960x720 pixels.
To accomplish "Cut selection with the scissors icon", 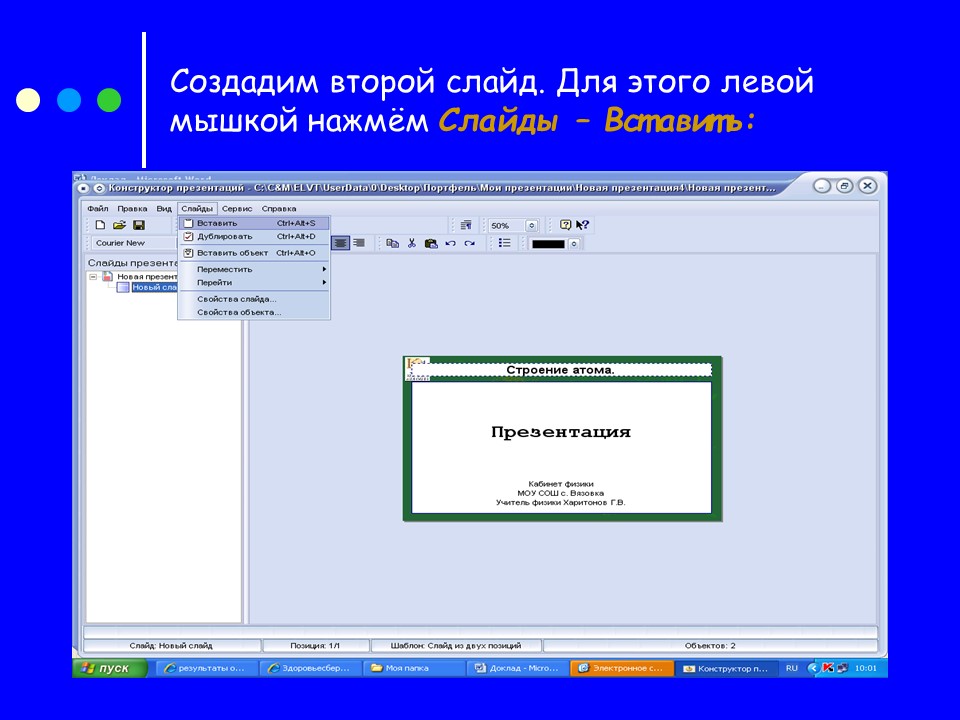I will (x=413, y=243).
